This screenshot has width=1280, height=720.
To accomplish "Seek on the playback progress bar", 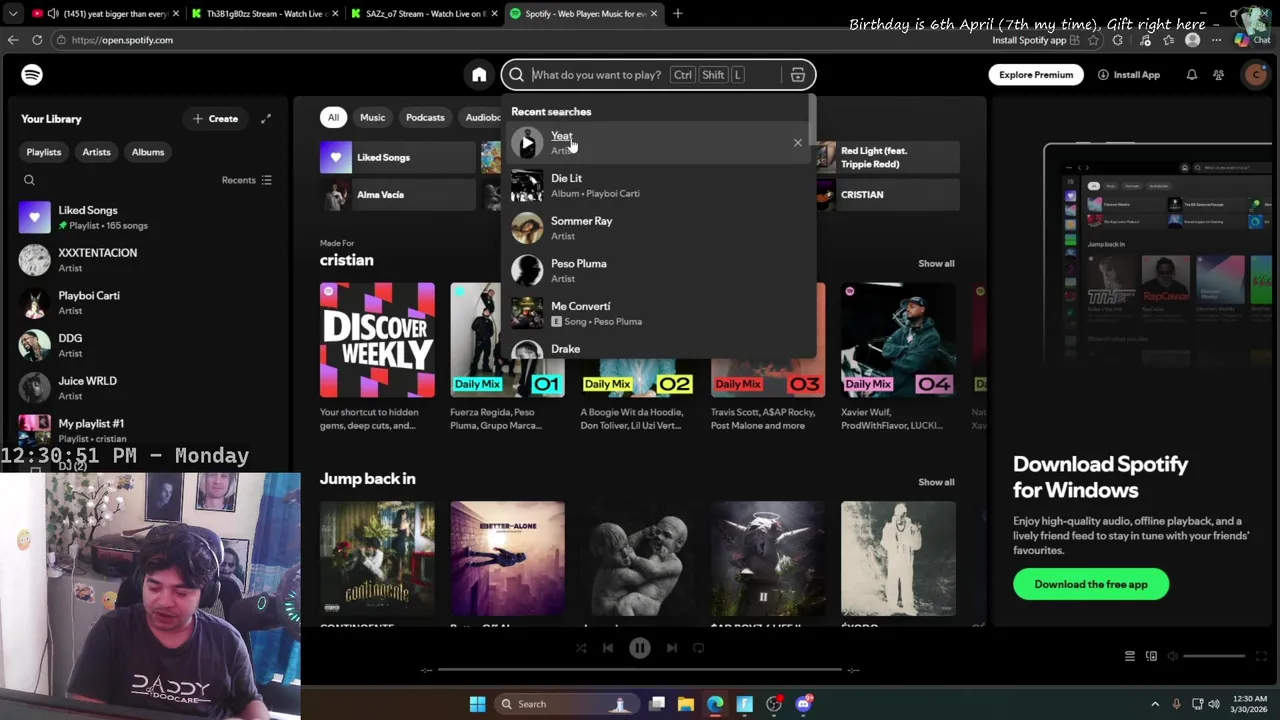I will point(640,670).
